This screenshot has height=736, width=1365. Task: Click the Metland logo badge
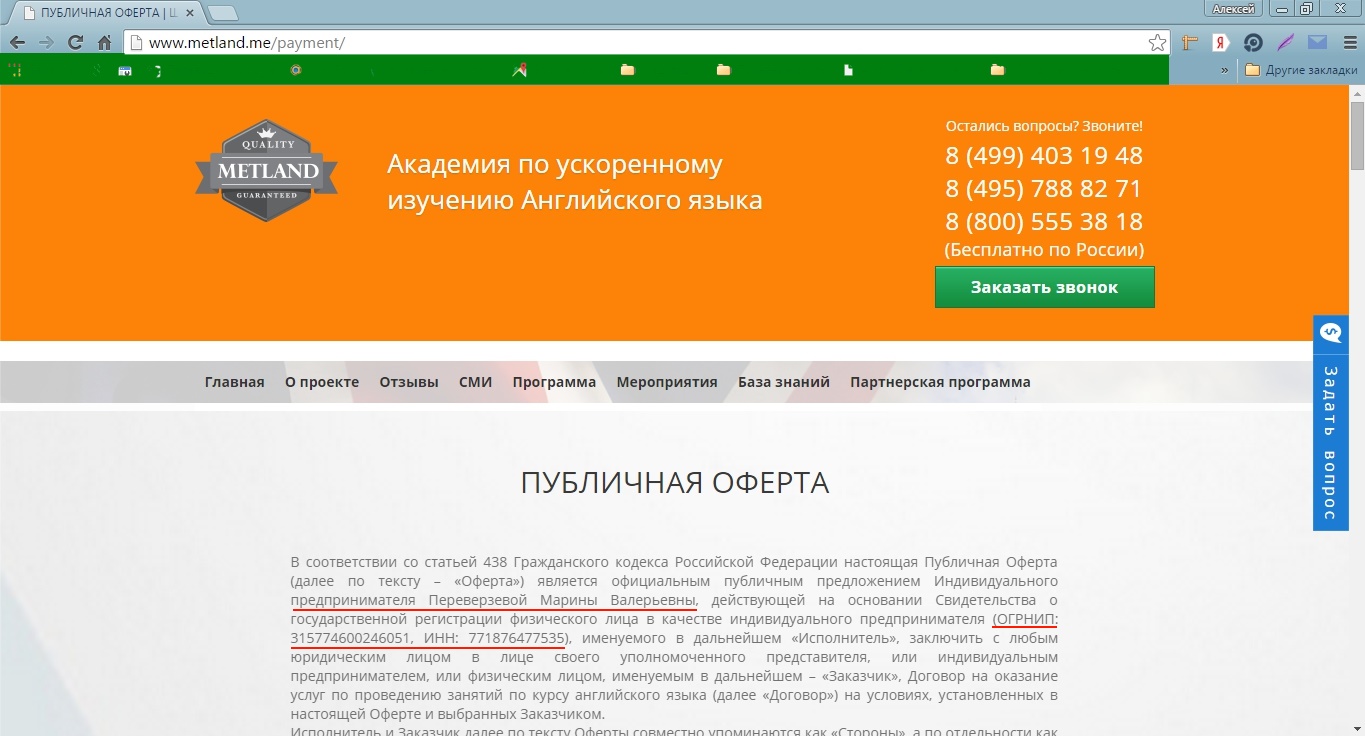(x=266, y=170)
